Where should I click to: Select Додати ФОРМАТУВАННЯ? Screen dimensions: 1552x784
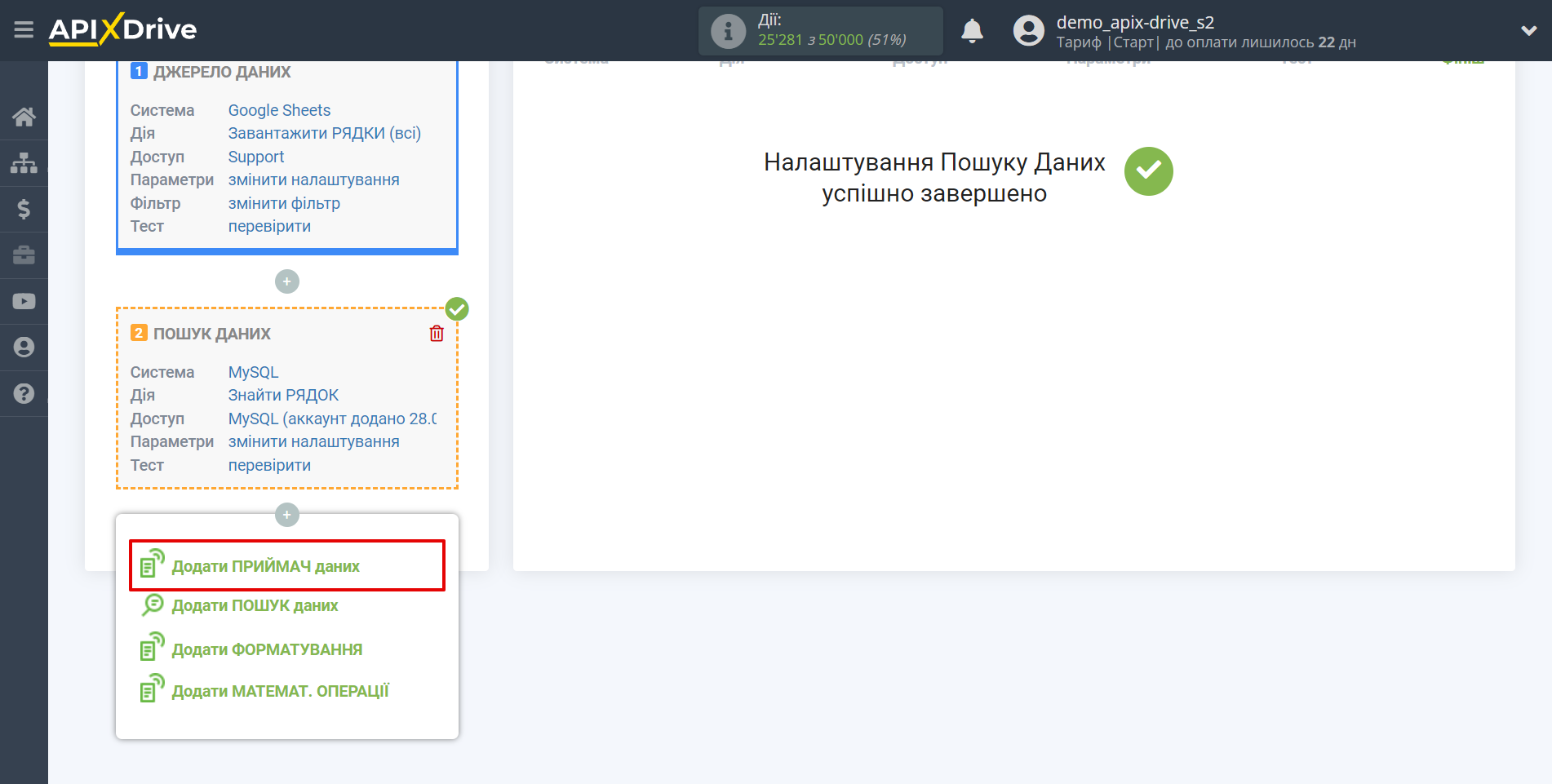[267, 649]
